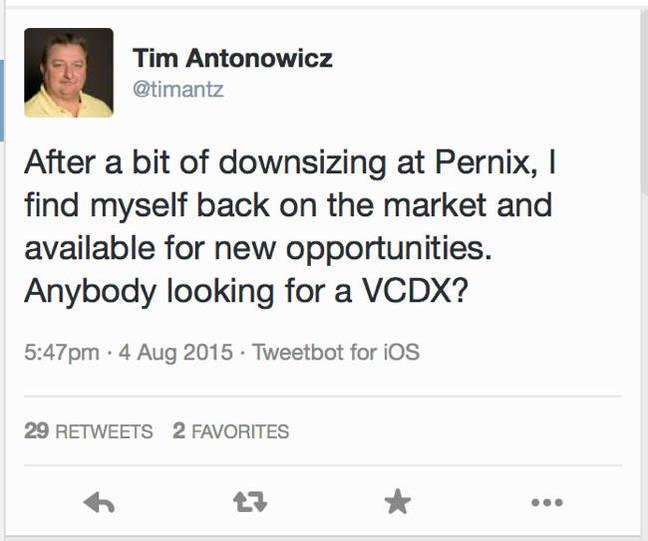Favorite the tweet with the star icon
This screenshot has width=648, height=541.
[398, 501]
